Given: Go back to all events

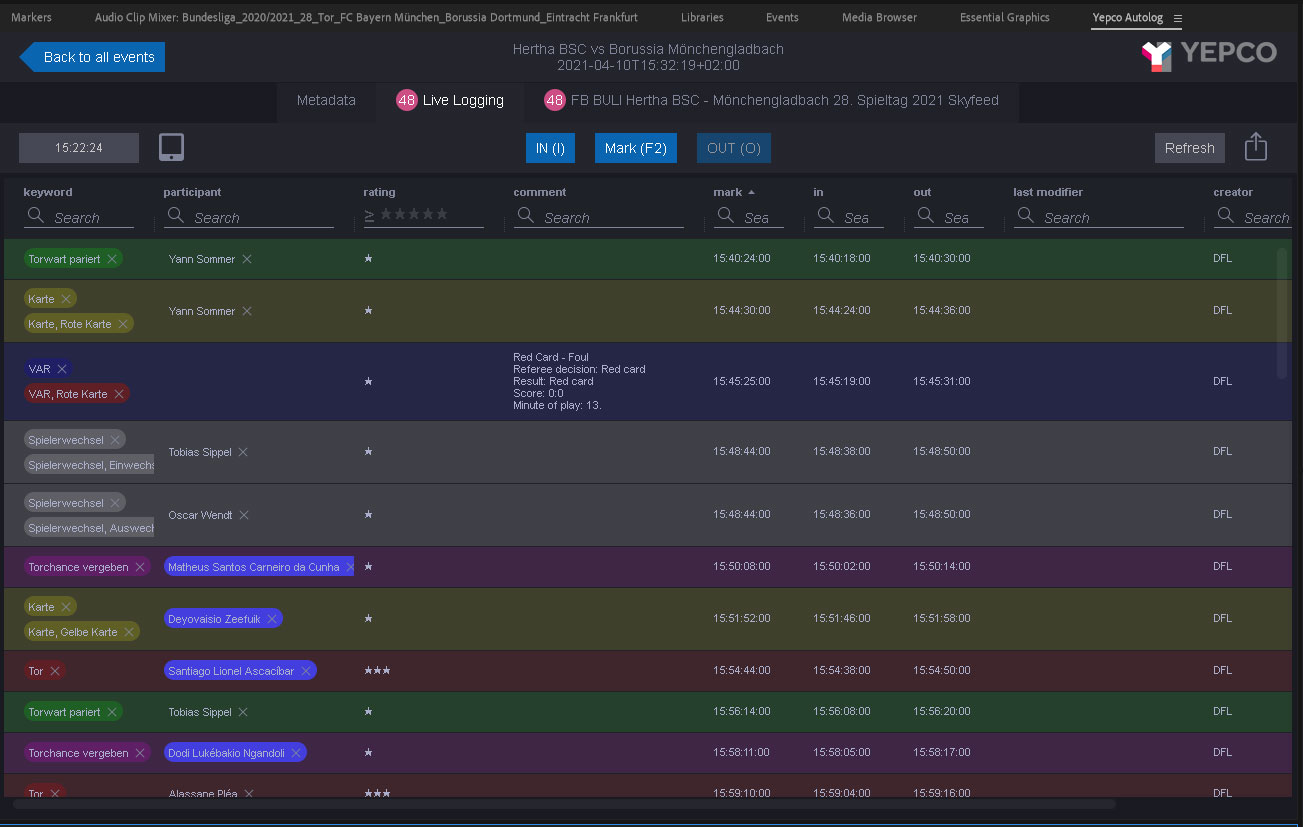Looking at the screenshot, I should [92, 57].
